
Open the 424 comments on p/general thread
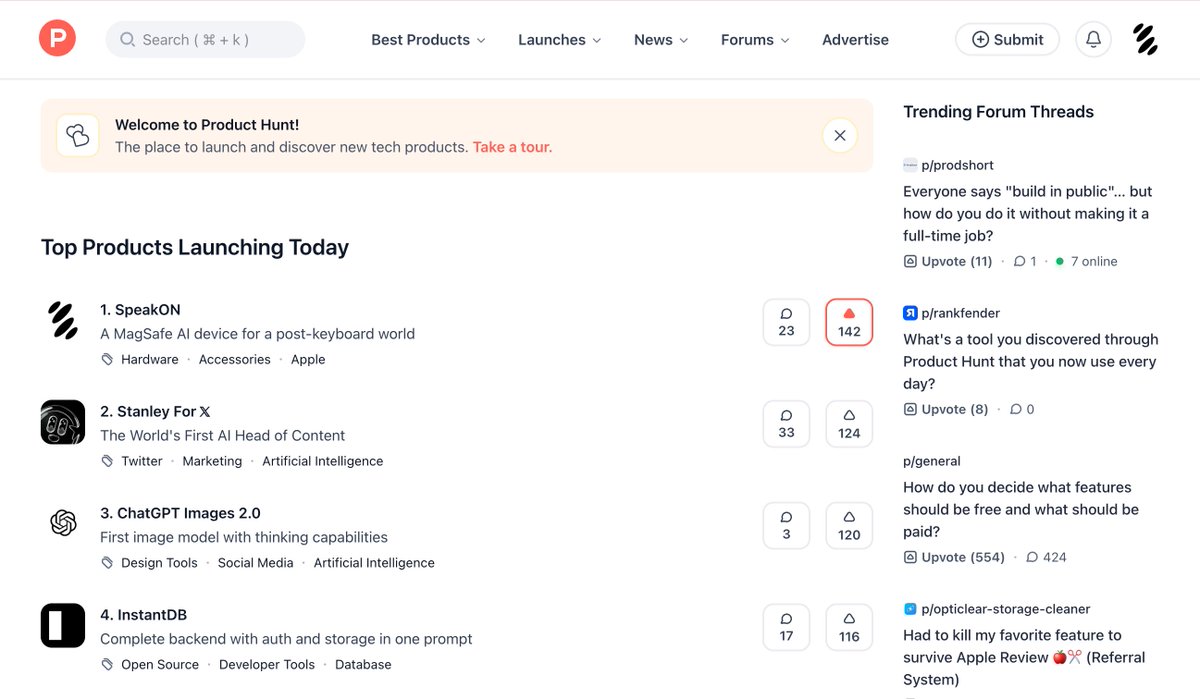pyautogui.click(x=1047, y=557)
